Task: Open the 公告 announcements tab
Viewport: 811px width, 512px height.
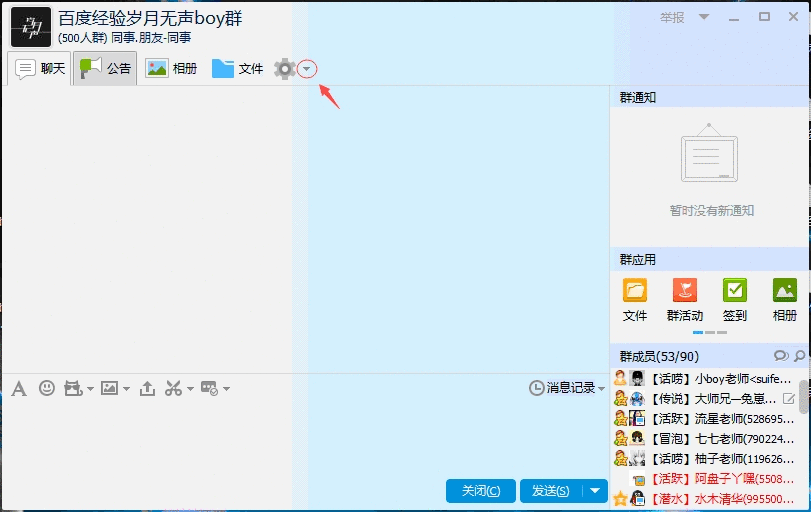Action: (105, 68)
